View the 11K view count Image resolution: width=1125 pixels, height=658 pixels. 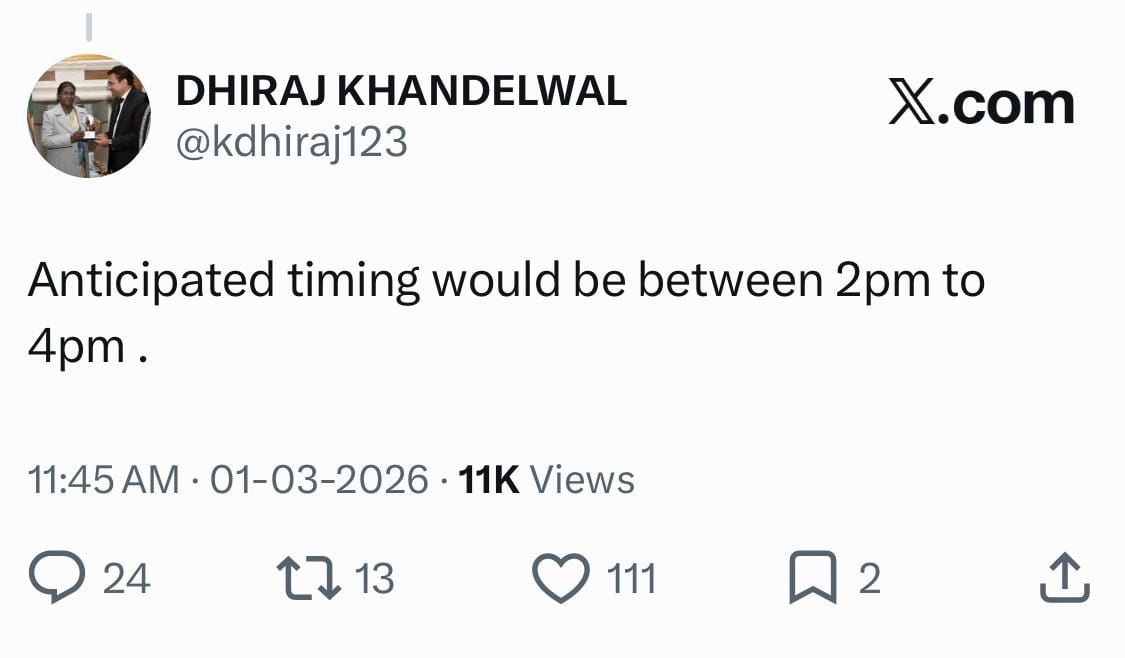tap(488, 480)
